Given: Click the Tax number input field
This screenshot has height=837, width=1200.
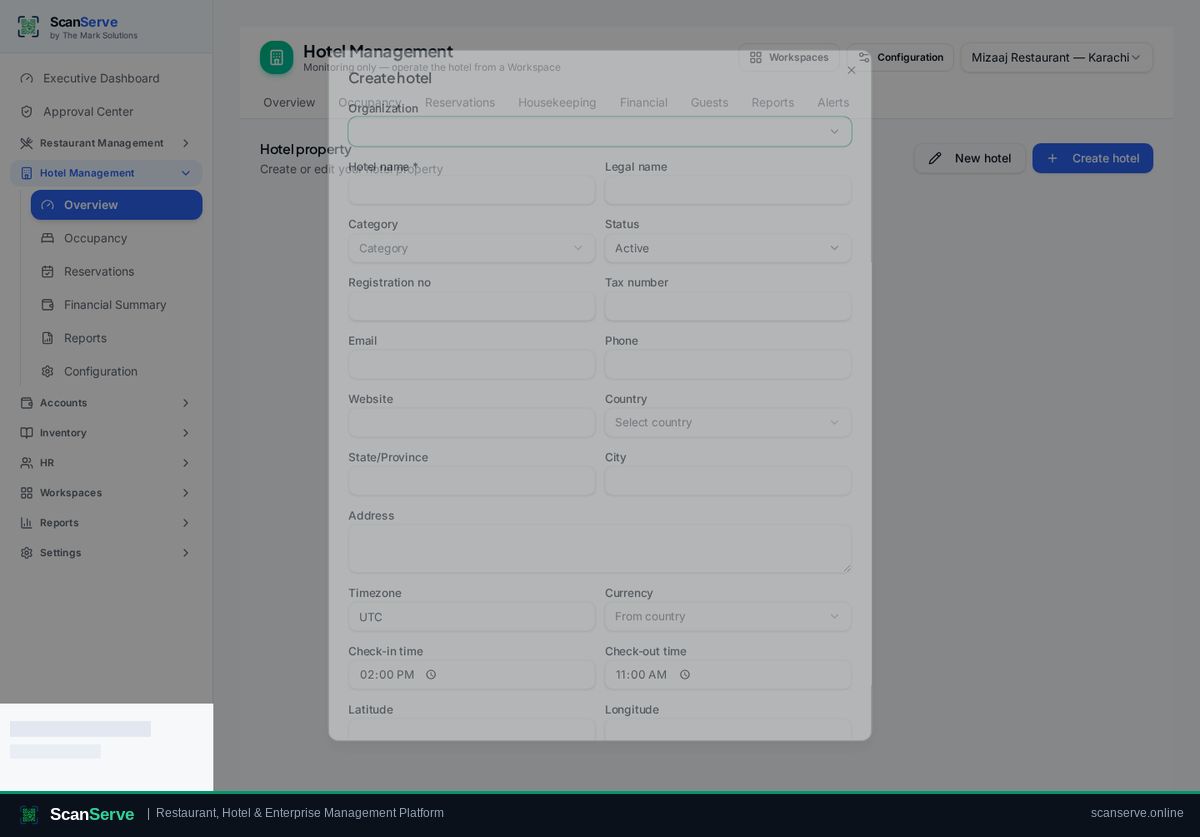Looking at the screenshot, I should coord(728,306).
